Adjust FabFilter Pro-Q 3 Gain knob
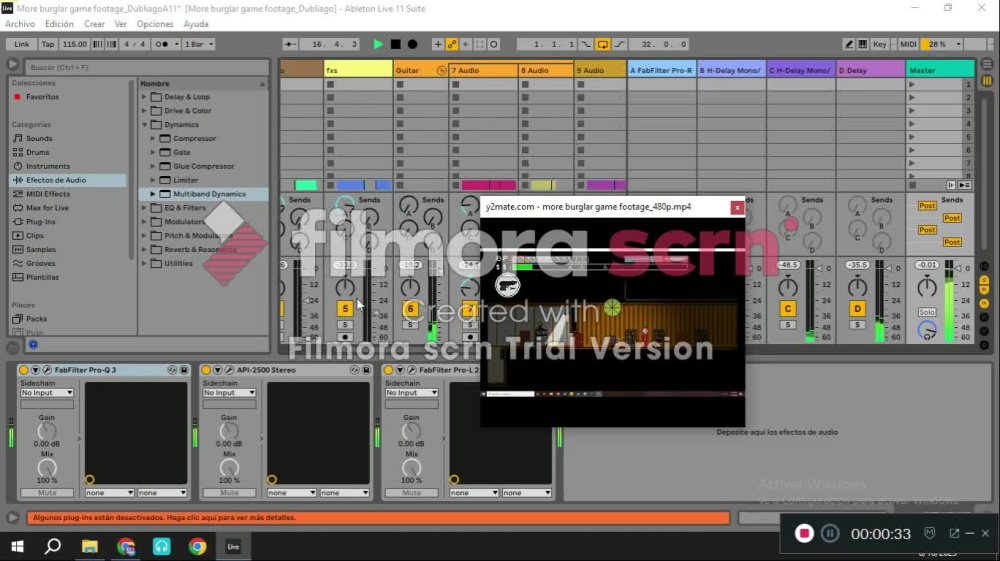The height and width of the screenshot is (561, 1000). click(47, 432)
